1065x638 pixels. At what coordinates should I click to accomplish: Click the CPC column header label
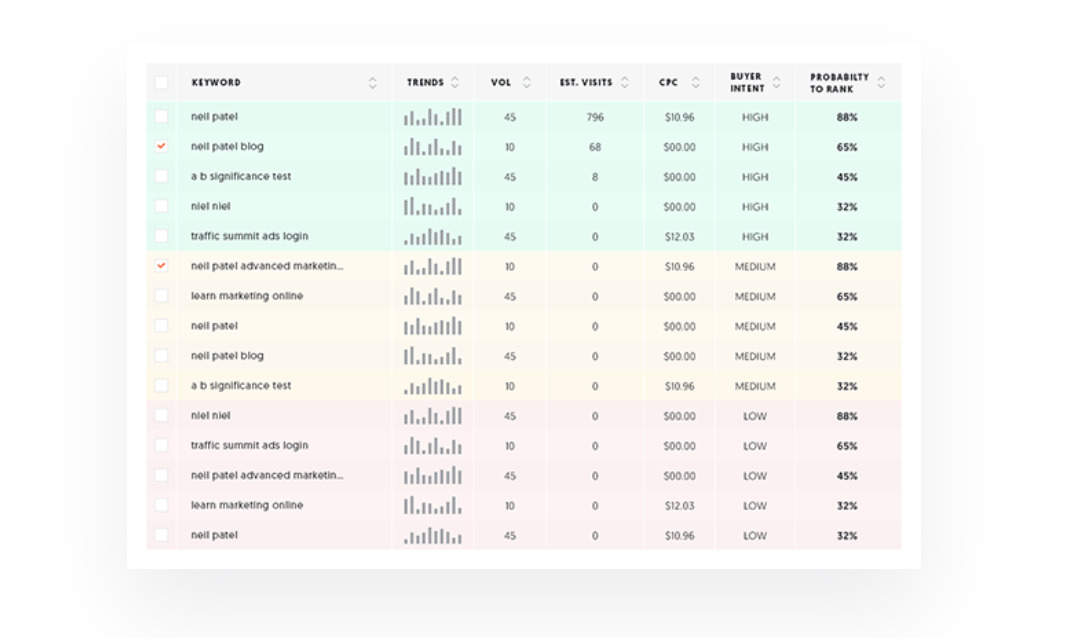[668, 83]
